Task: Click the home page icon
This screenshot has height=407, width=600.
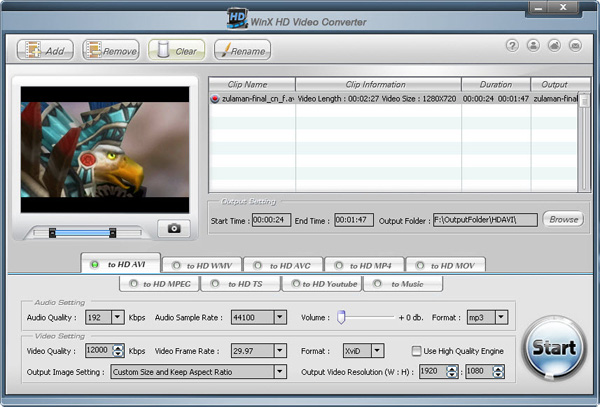Action: pyautogui.click(x=554, y=46)
